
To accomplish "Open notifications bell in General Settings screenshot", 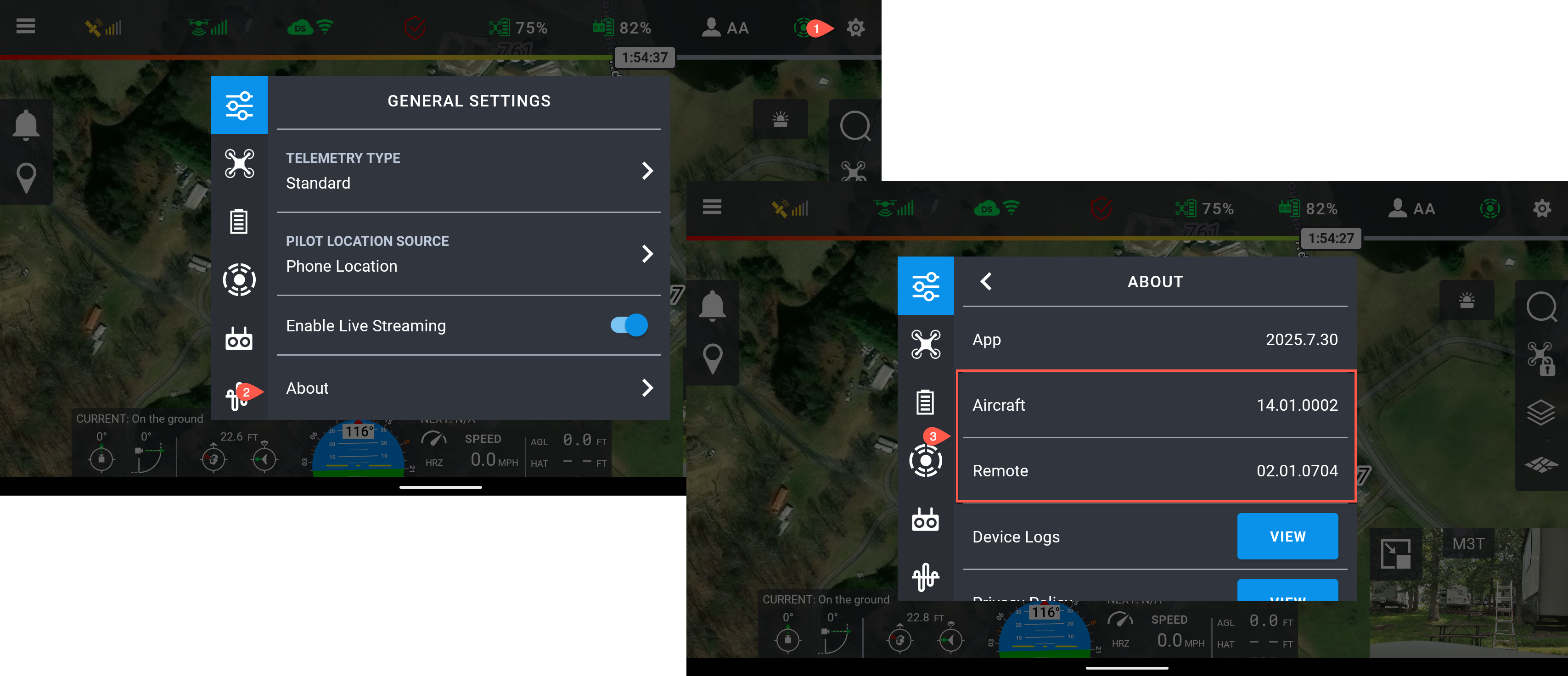I will (x=26, y=125).
